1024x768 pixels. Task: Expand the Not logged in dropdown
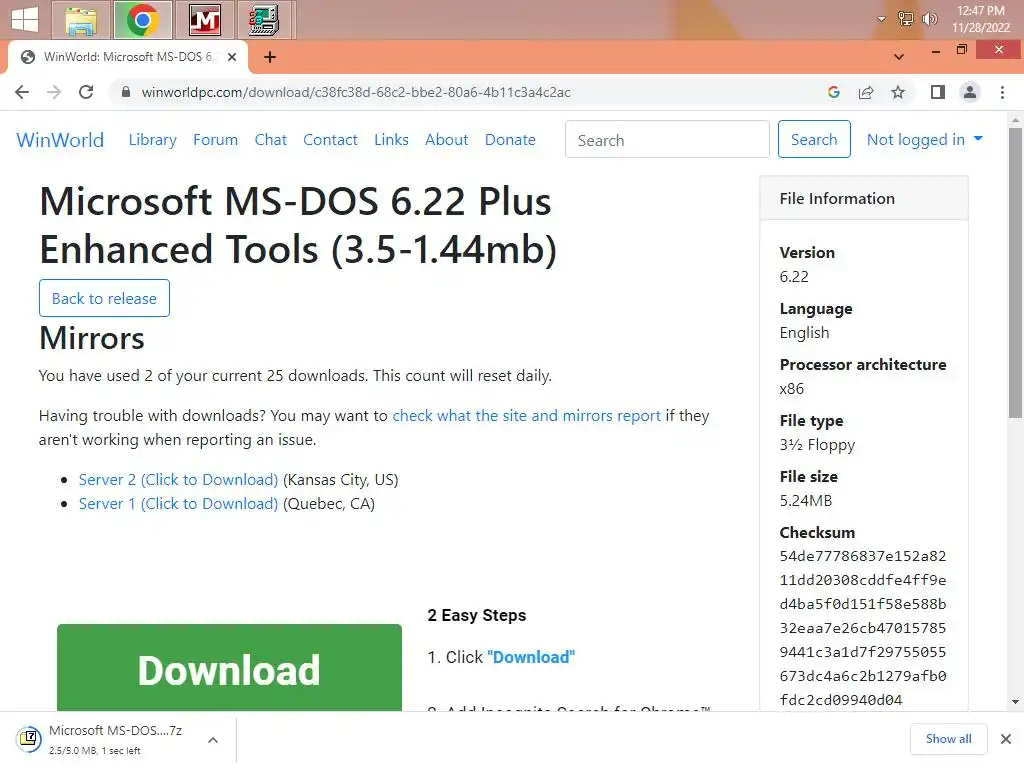(924, 139)
